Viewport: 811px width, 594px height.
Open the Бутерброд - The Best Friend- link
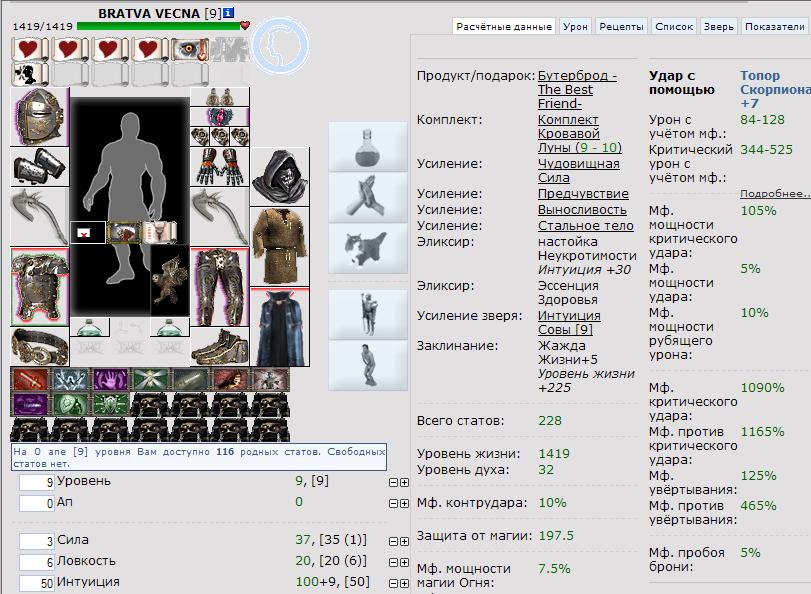577,90
